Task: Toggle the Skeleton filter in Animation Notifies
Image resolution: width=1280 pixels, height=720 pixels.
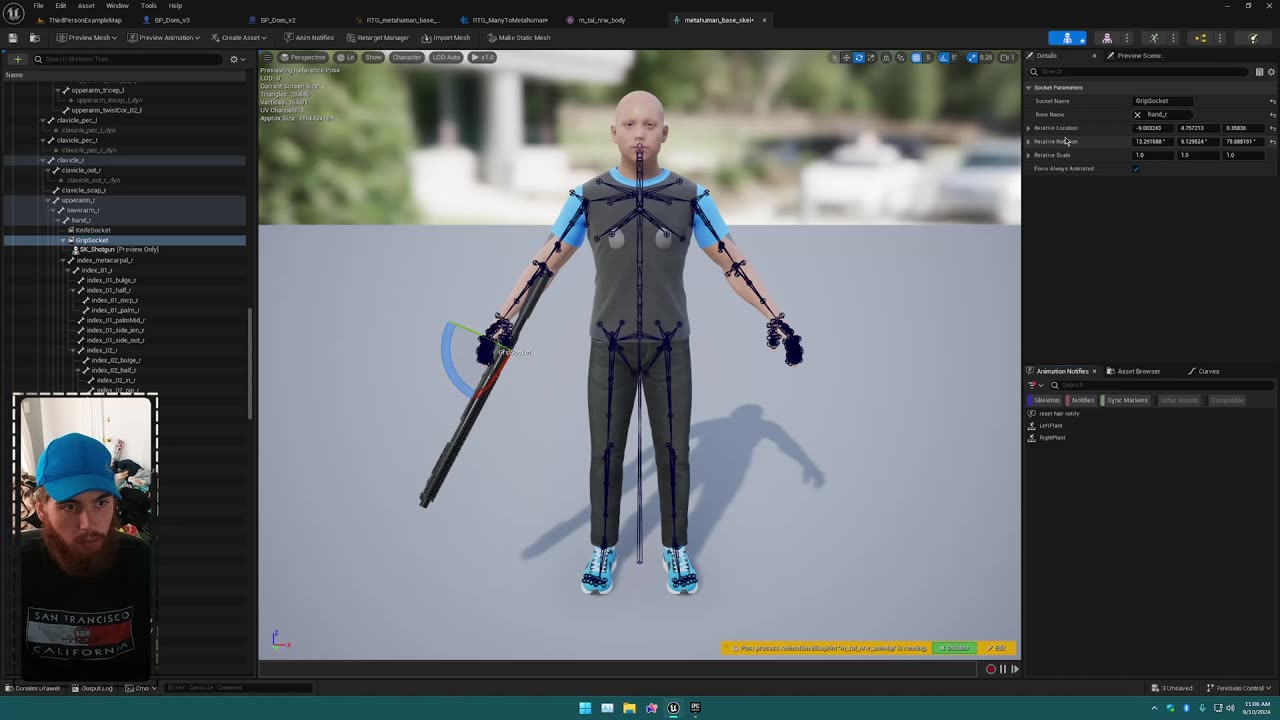Action: coord(1045,400)
